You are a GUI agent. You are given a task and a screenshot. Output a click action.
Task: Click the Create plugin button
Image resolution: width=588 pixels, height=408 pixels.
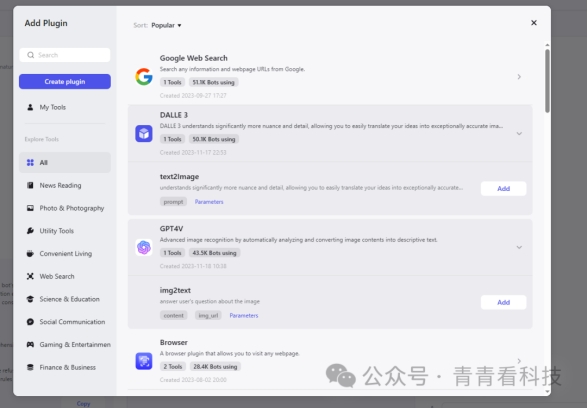[x=65, y=81]
